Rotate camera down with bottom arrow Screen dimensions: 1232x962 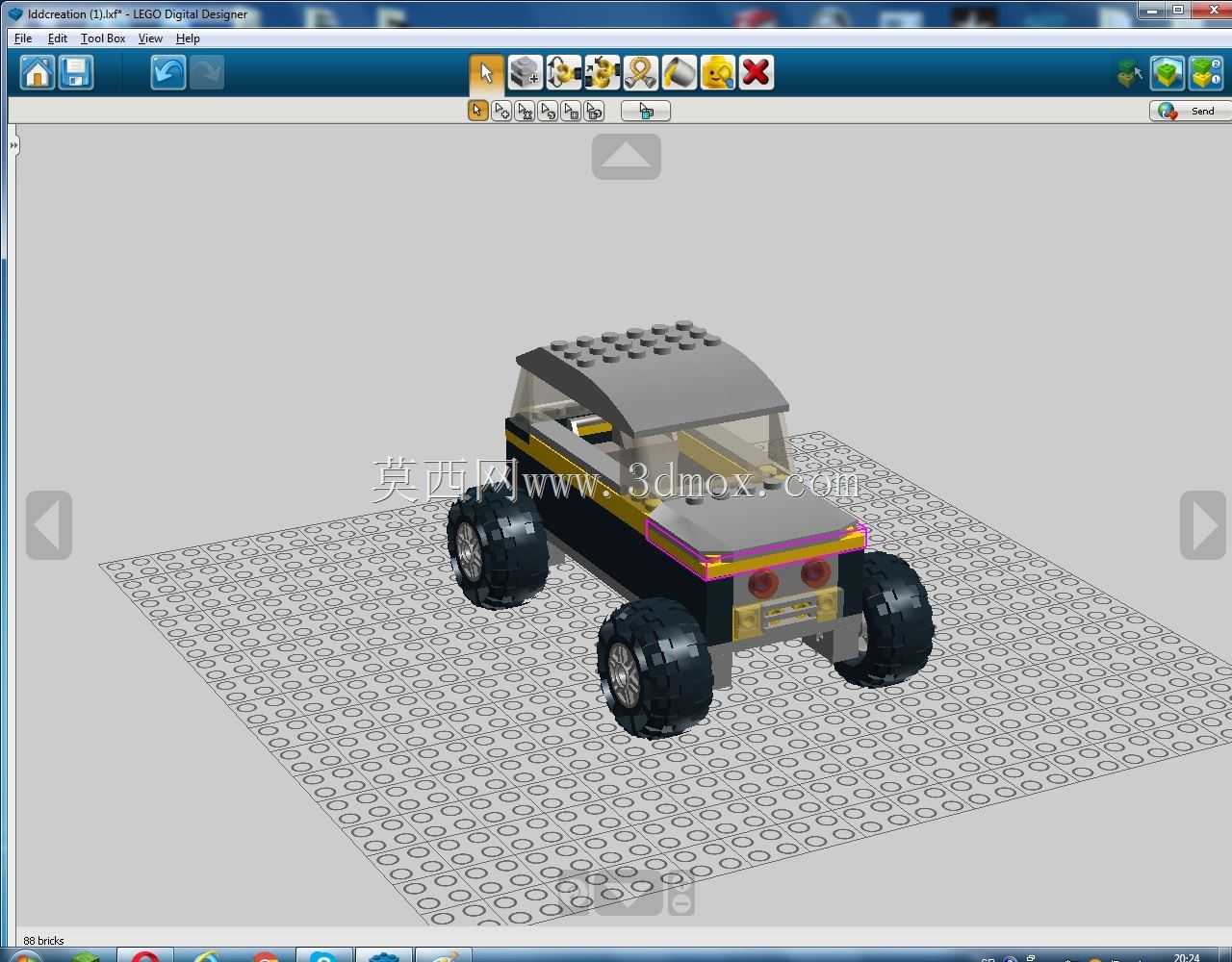(x=628, y=893)
